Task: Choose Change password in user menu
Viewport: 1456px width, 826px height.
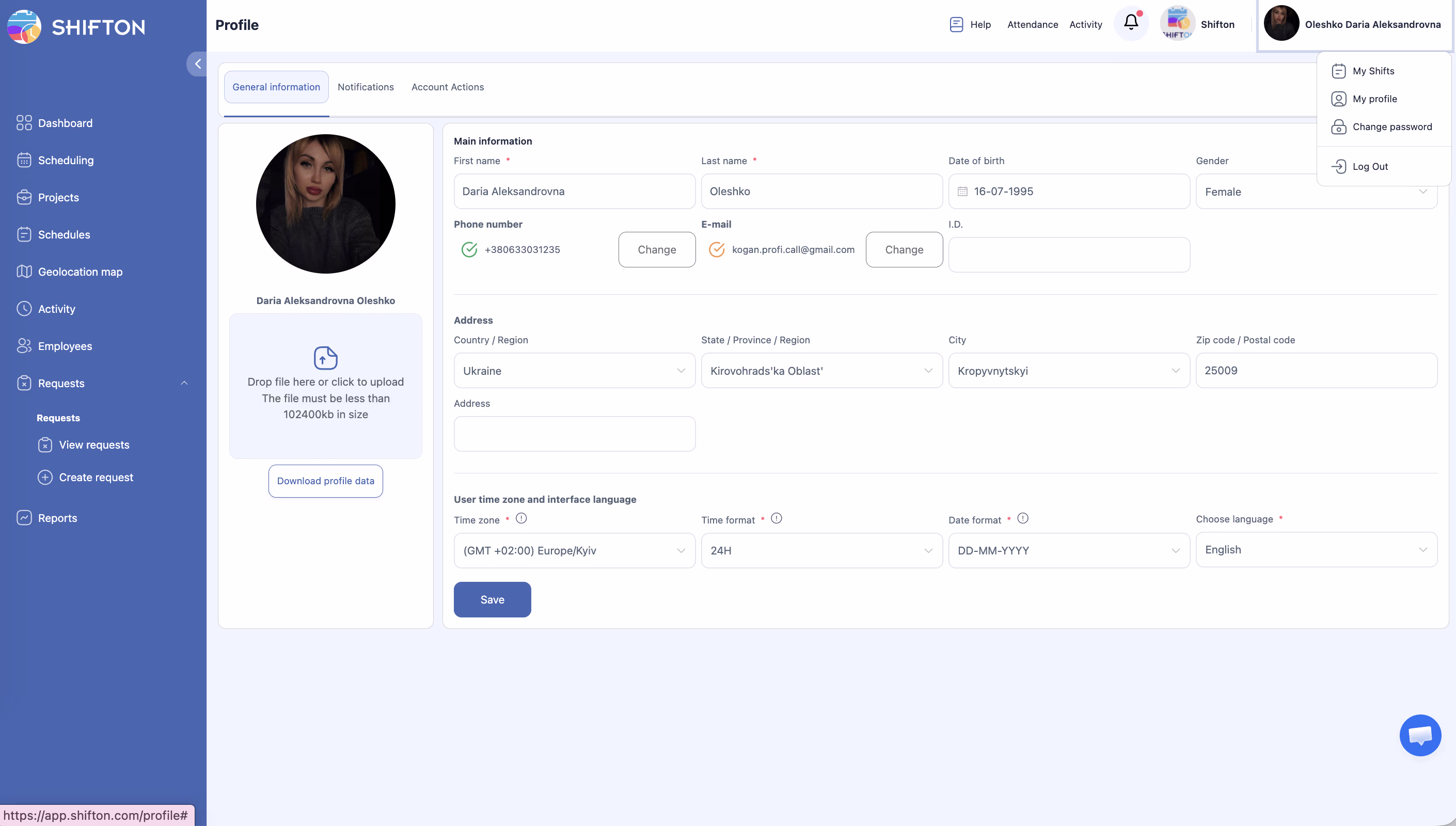Action: tap(1391, 126)
